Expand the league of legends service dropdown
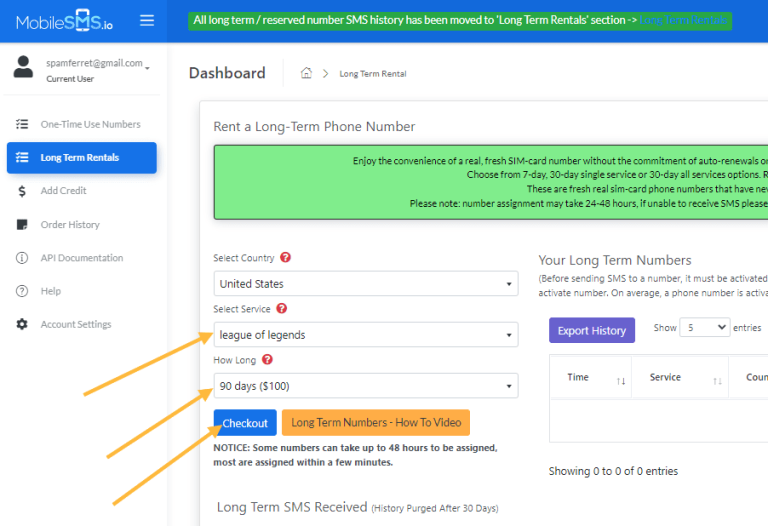Image resolution: width=768 pixels, height=526 pixels. pyautogui.click(x=365, y=335)
